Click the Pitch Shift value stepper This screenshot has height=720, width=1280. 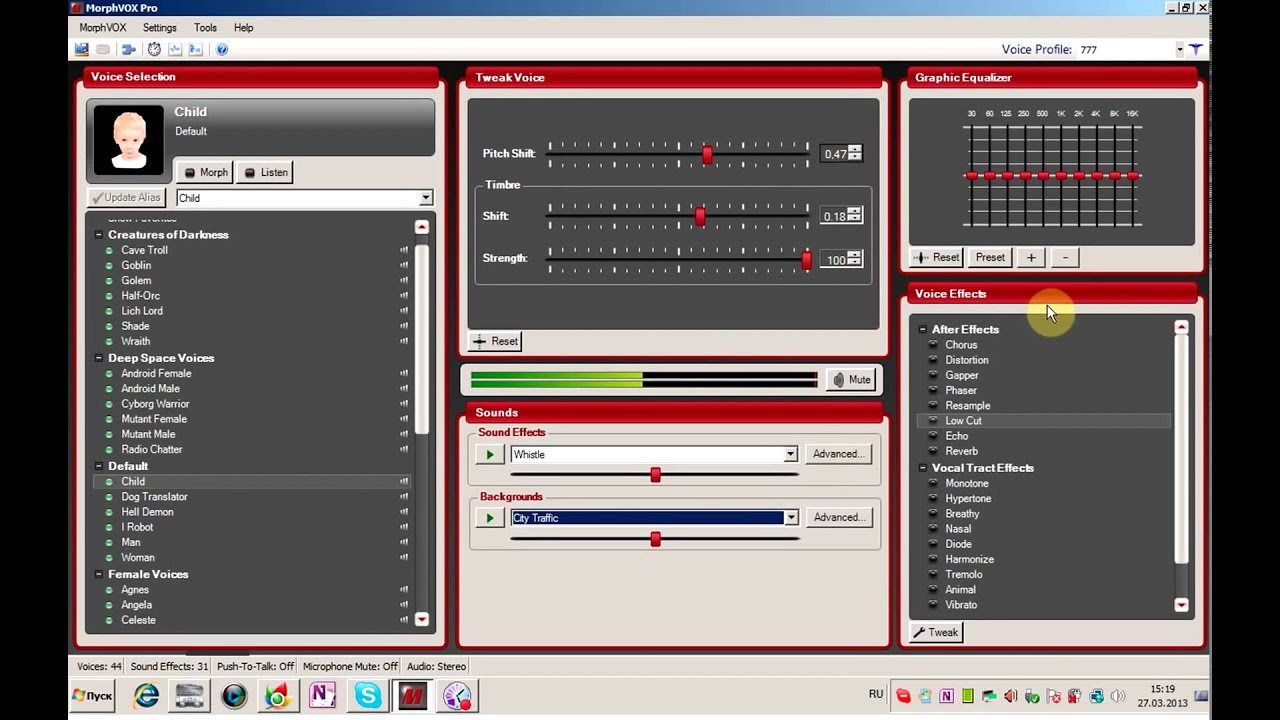coord(854,154)
